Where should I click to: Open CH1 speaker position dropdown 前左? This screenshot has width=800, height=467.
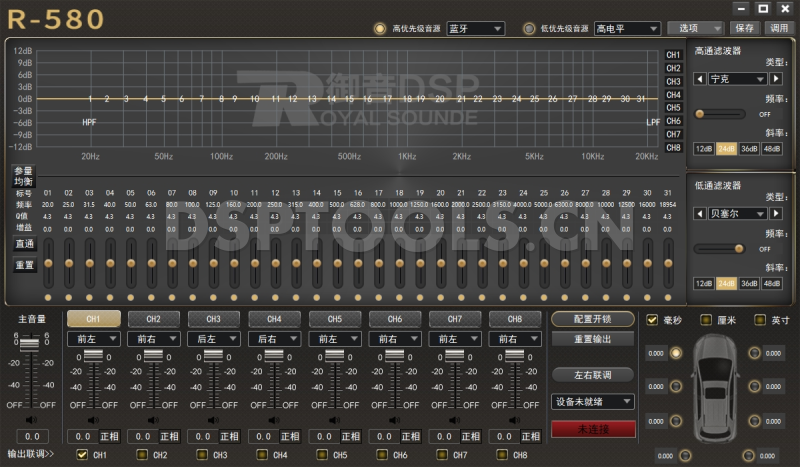tap(94, 339)
